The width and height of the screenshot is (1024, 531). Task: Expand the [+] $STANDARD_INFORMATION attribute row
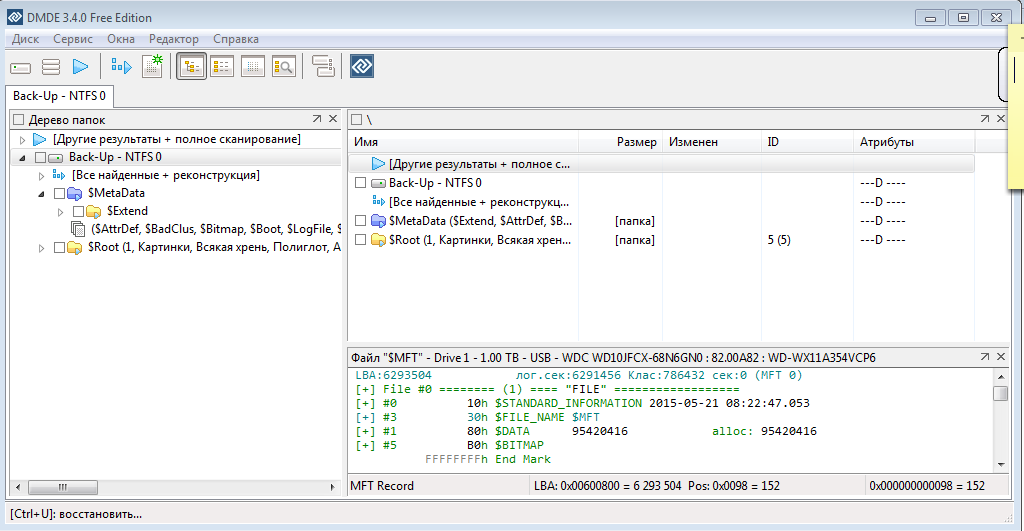(364, 403)
